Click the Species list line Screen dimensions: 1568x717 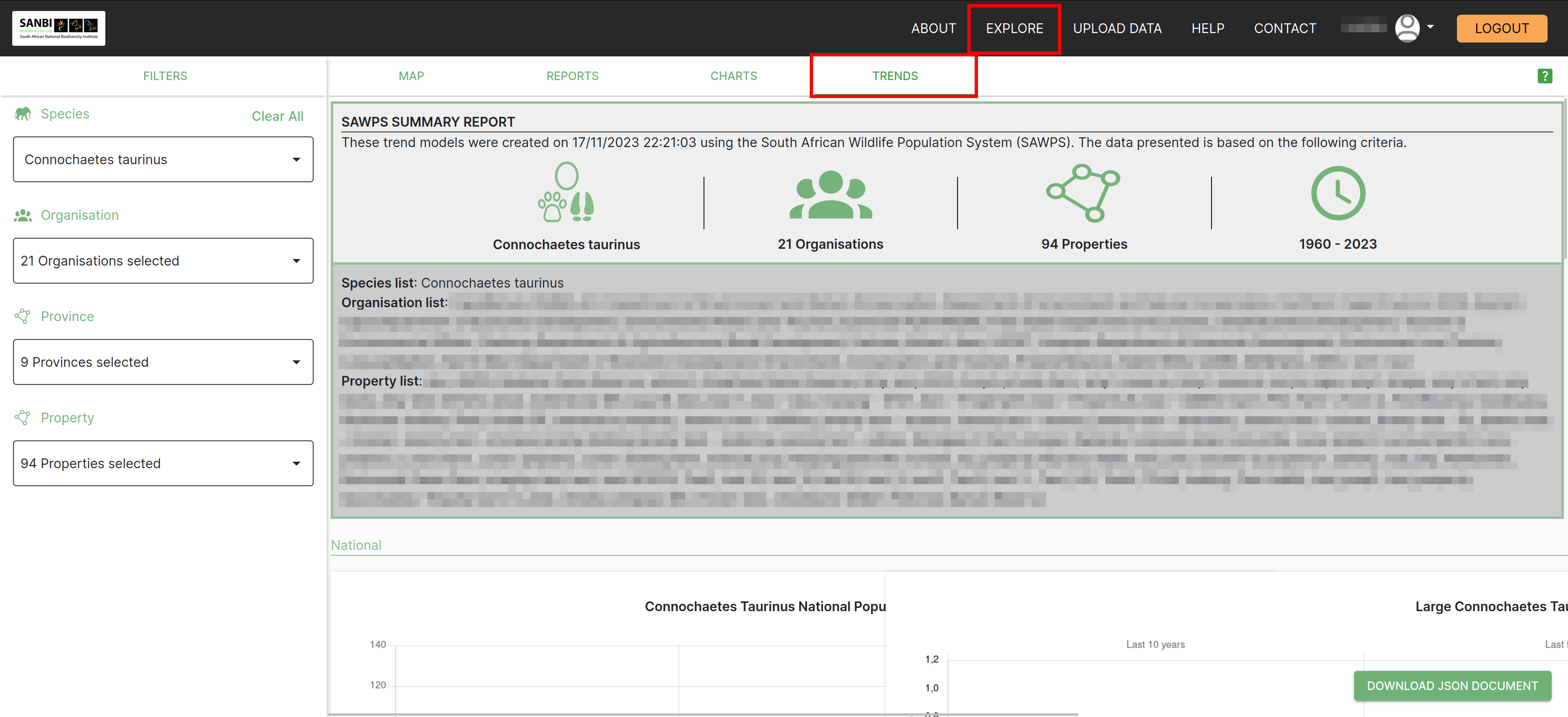click(x=452, y=283)
